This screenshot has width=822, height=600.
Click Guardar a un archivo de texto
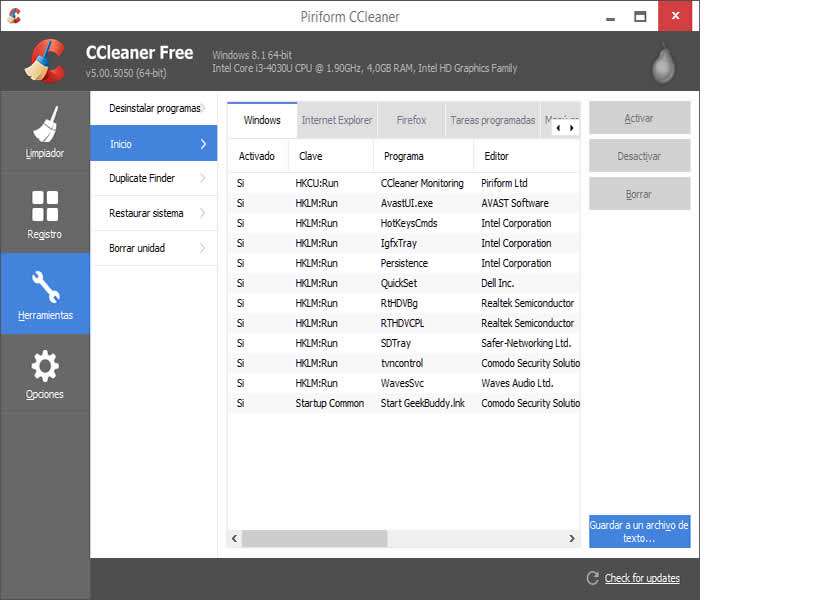tap(639, 531)
